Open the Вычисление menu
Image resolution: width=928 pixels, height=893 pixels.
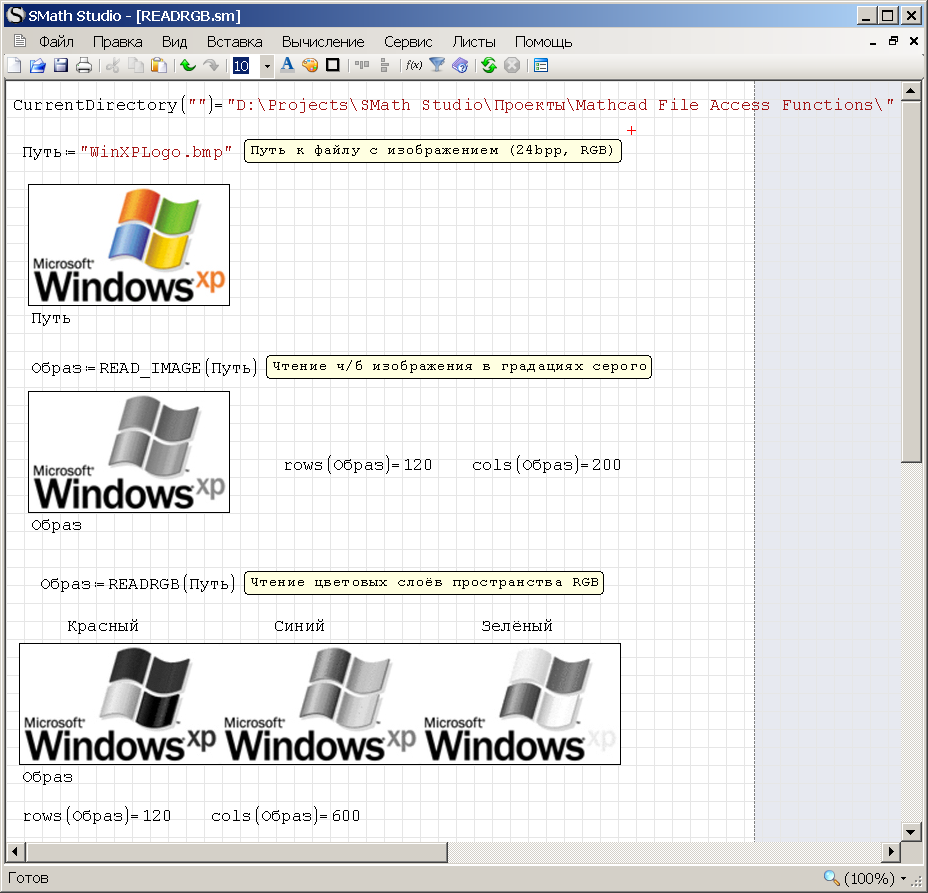[323, 42]
